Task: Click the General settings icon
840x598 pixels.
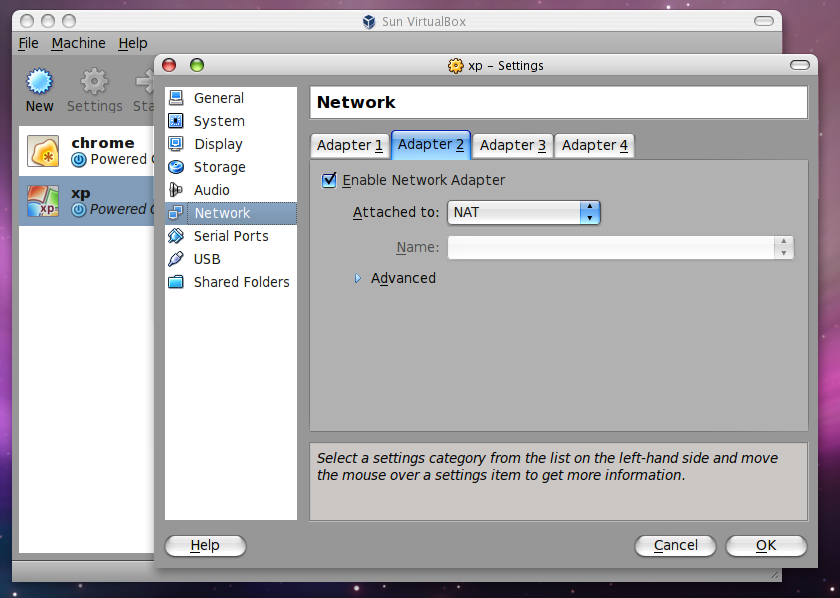Action: coord(176,98)
